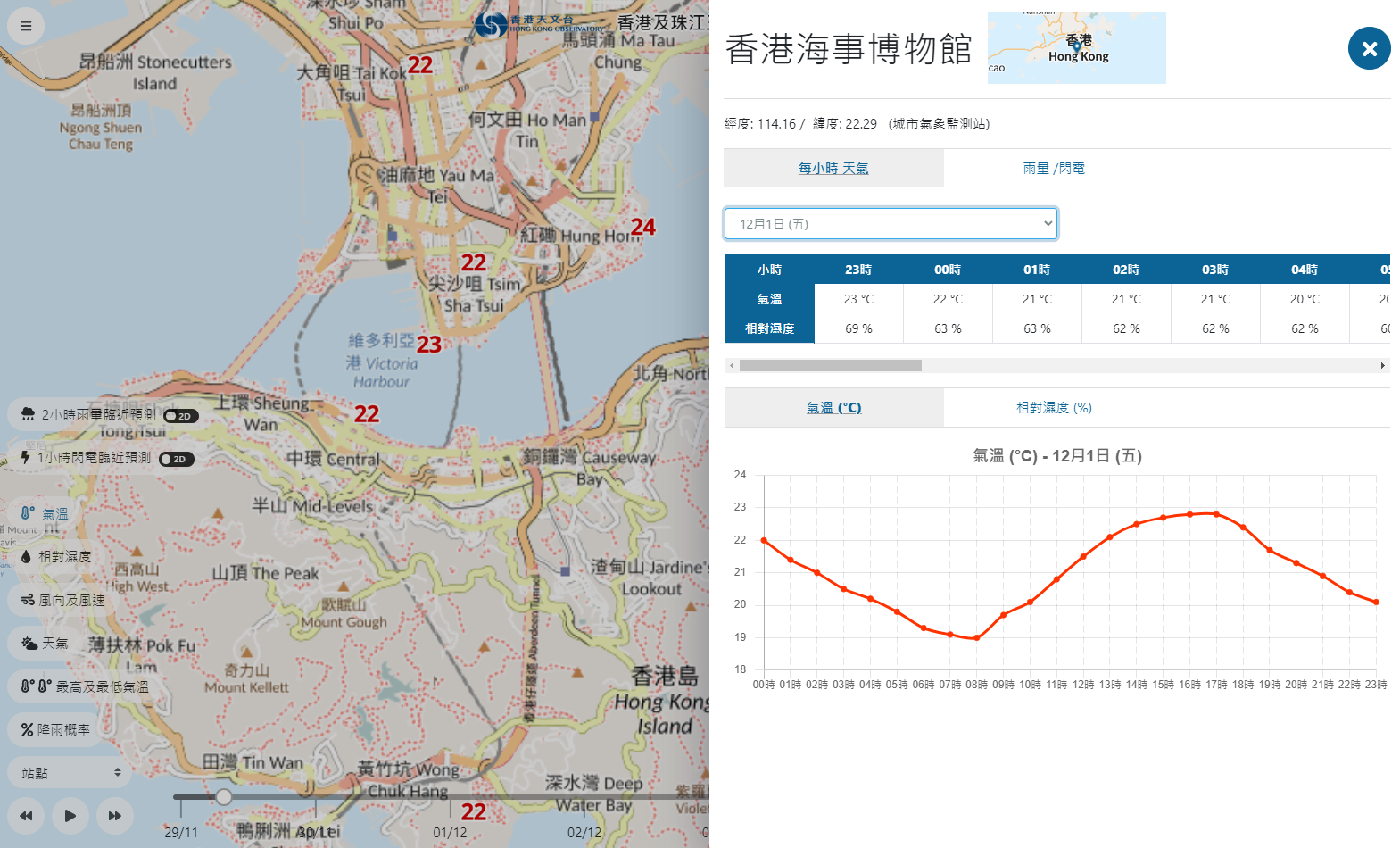Screen dimensions: 1400x848
Task: Click the 香港海事博物館 station title
Action: (x=849, y=49)
